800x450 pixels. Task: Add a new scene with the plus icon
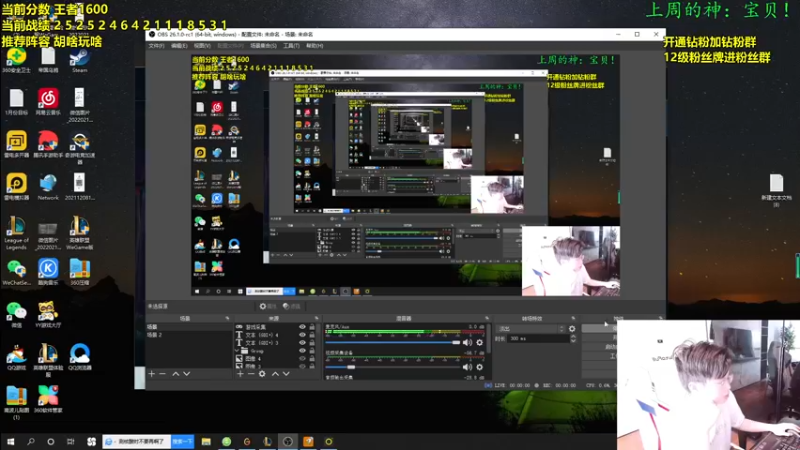tap(152, 374)
